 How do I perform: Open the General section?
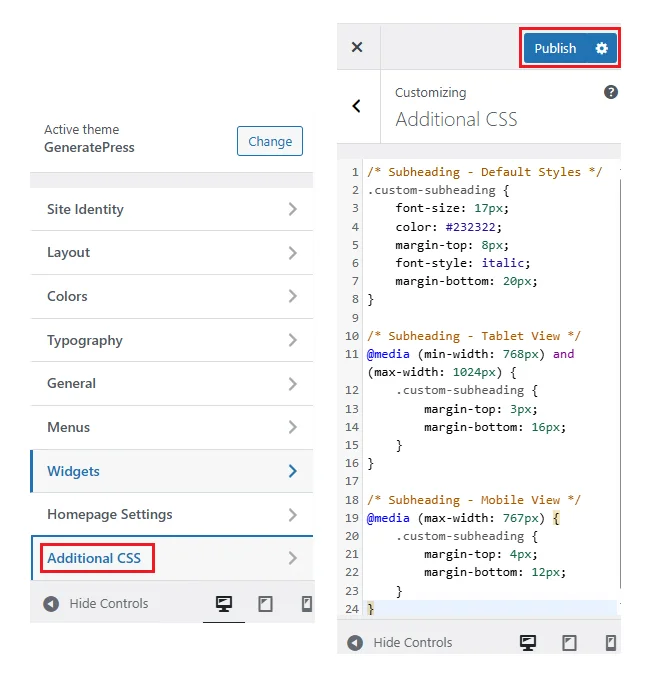coord(172,384)
